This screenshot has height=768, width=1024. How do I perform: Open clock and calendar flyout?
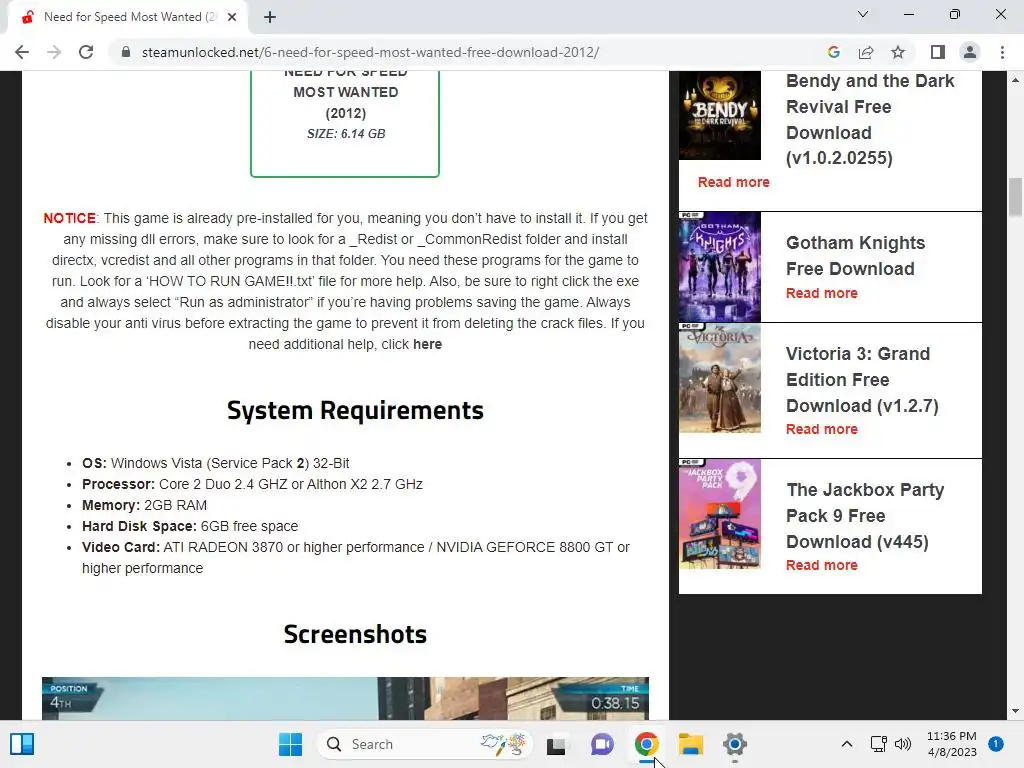pyautogui.click(x=952, y=744)
